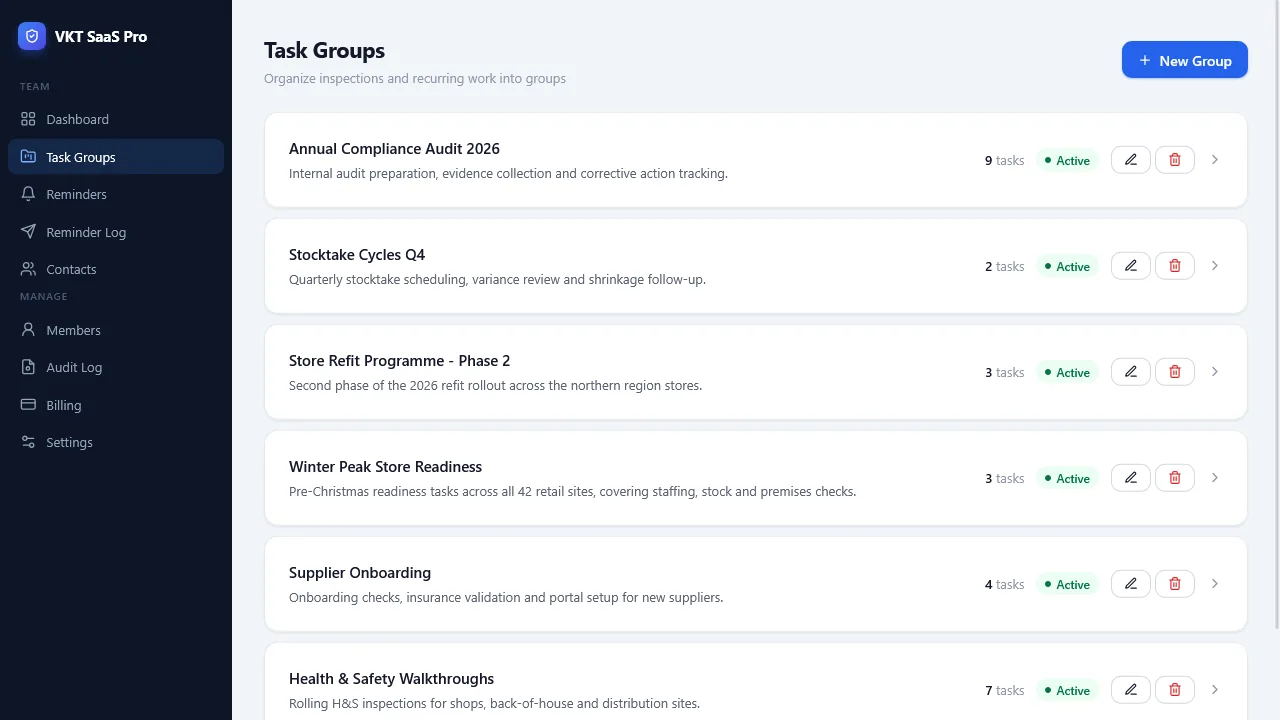Open the Supplier Onboarding title
Screen dimensions: 1280x720
360,573
